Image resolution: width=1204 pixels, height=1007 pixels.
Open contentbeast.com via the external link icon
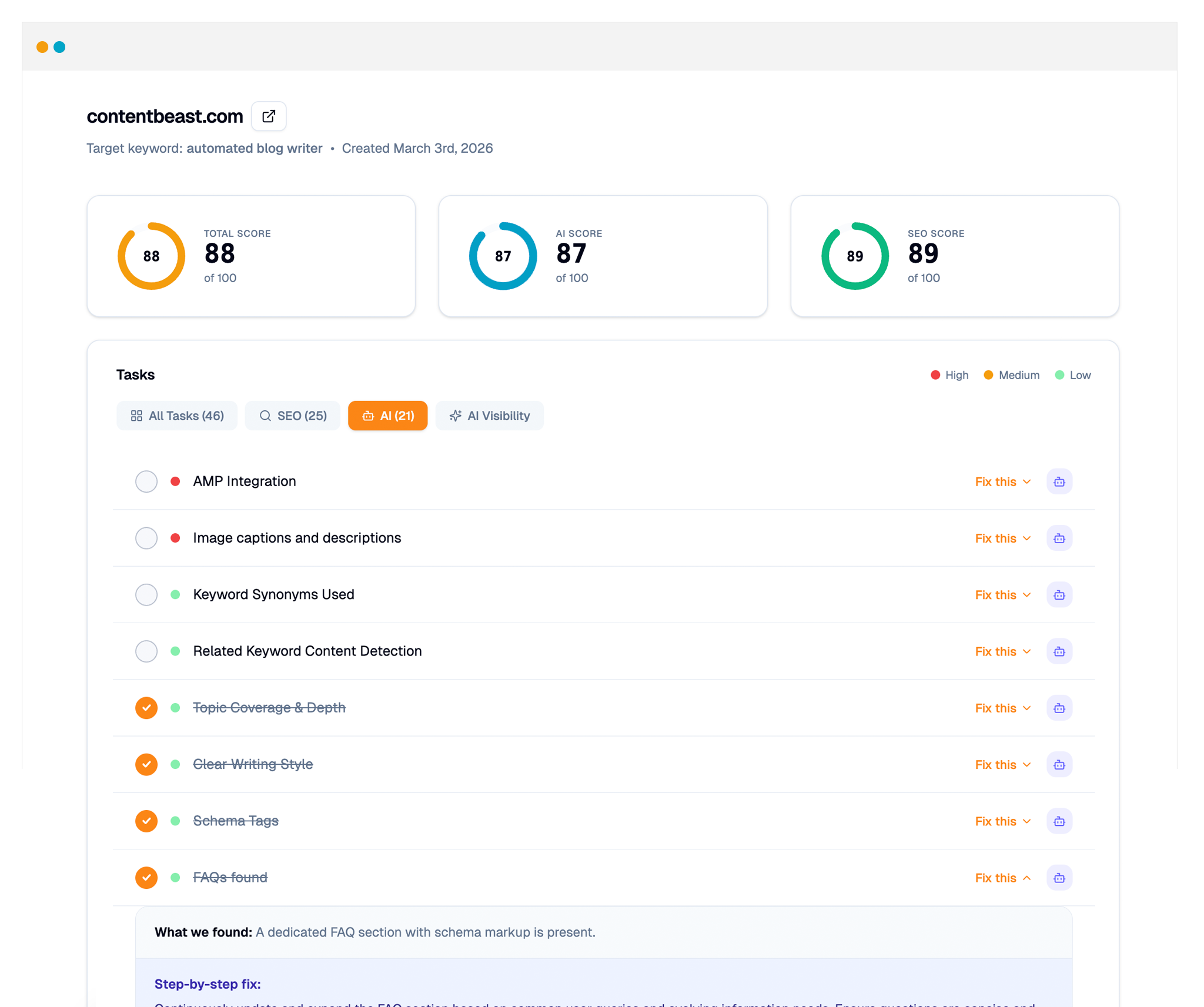coord(268,116)
